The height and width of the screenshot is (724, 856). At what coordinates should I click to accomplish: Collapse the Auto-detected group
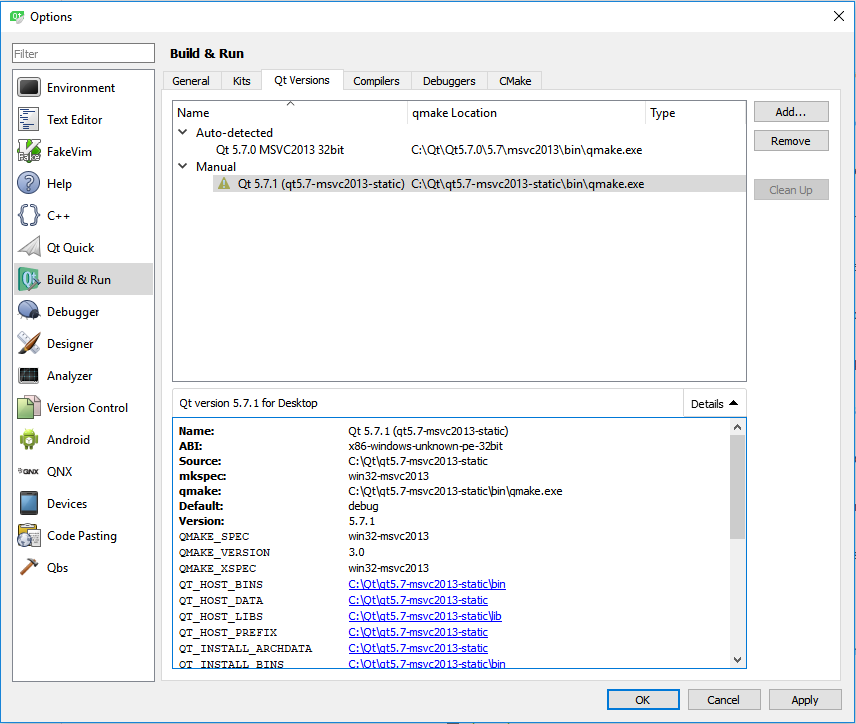tap(183, 132)
